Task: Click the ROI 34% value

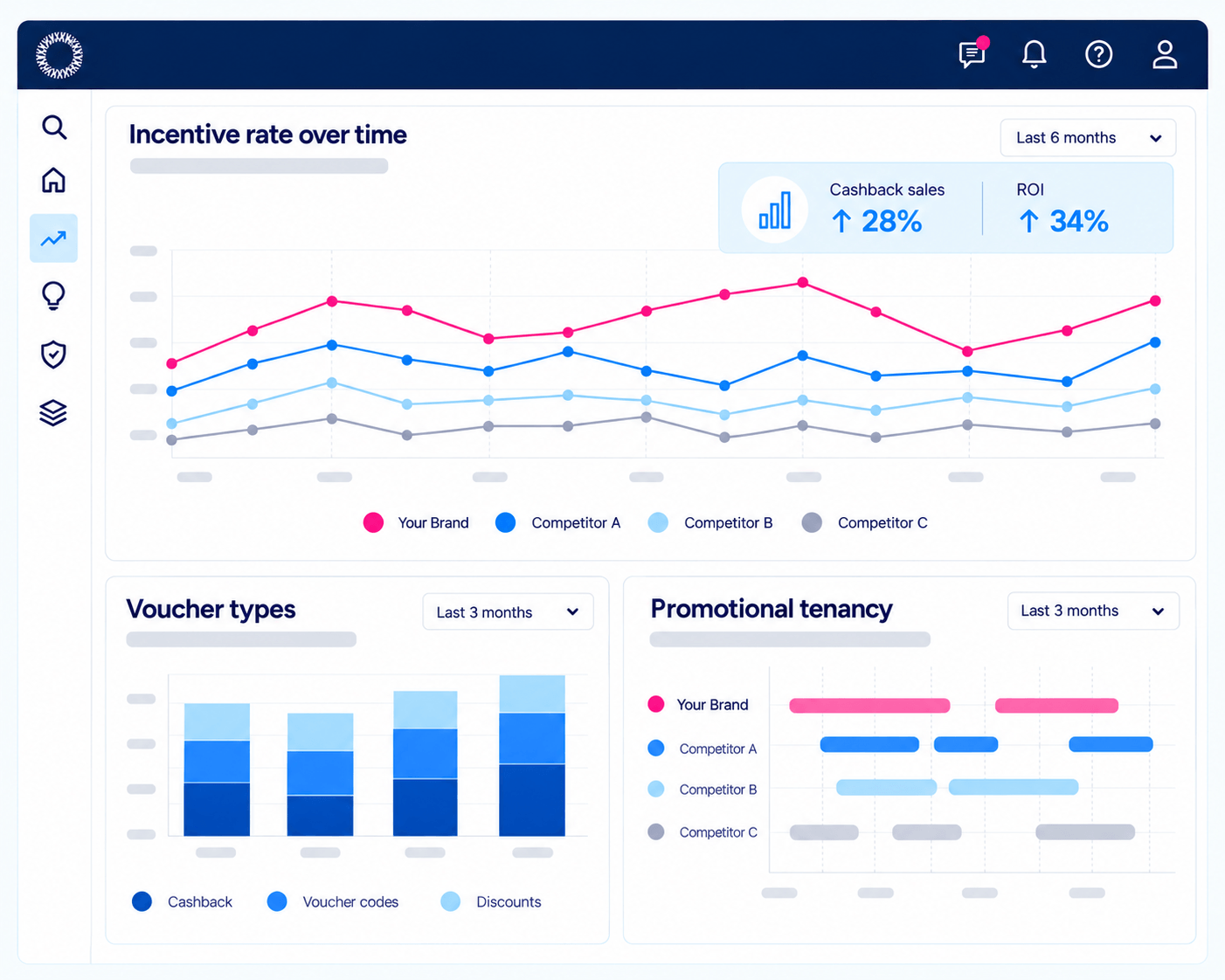Action: point(1063,222)
